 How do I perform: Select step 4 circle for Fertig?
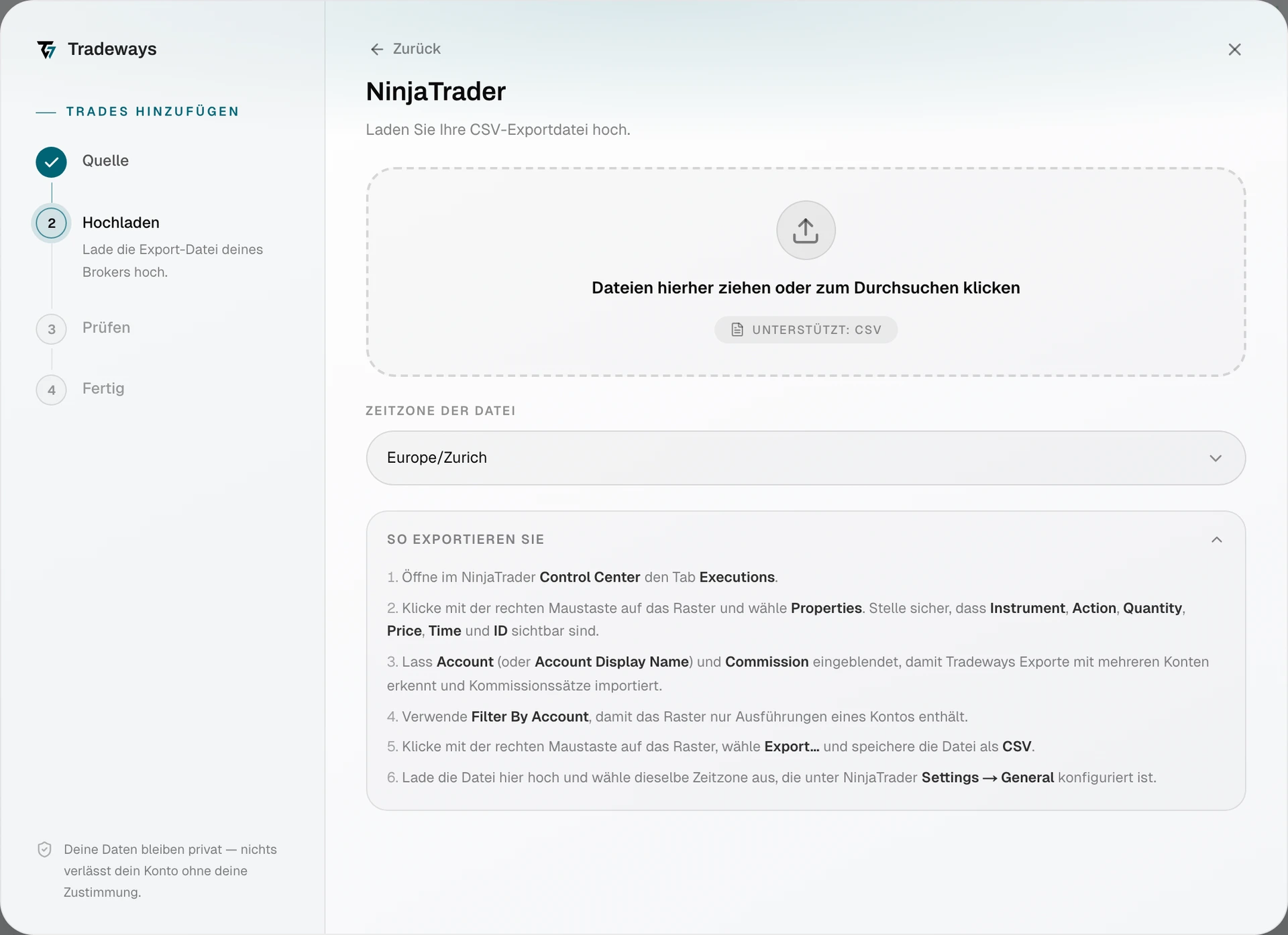tap(52, 390)
